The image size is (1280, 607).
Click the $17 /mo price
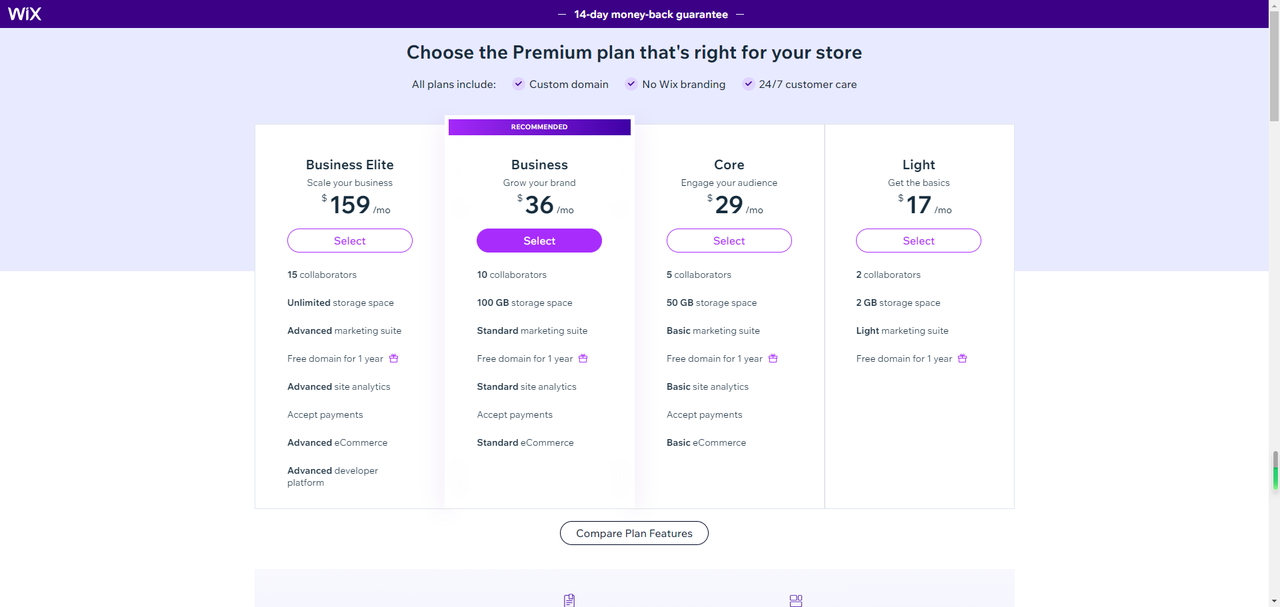[x=925, y=205]
